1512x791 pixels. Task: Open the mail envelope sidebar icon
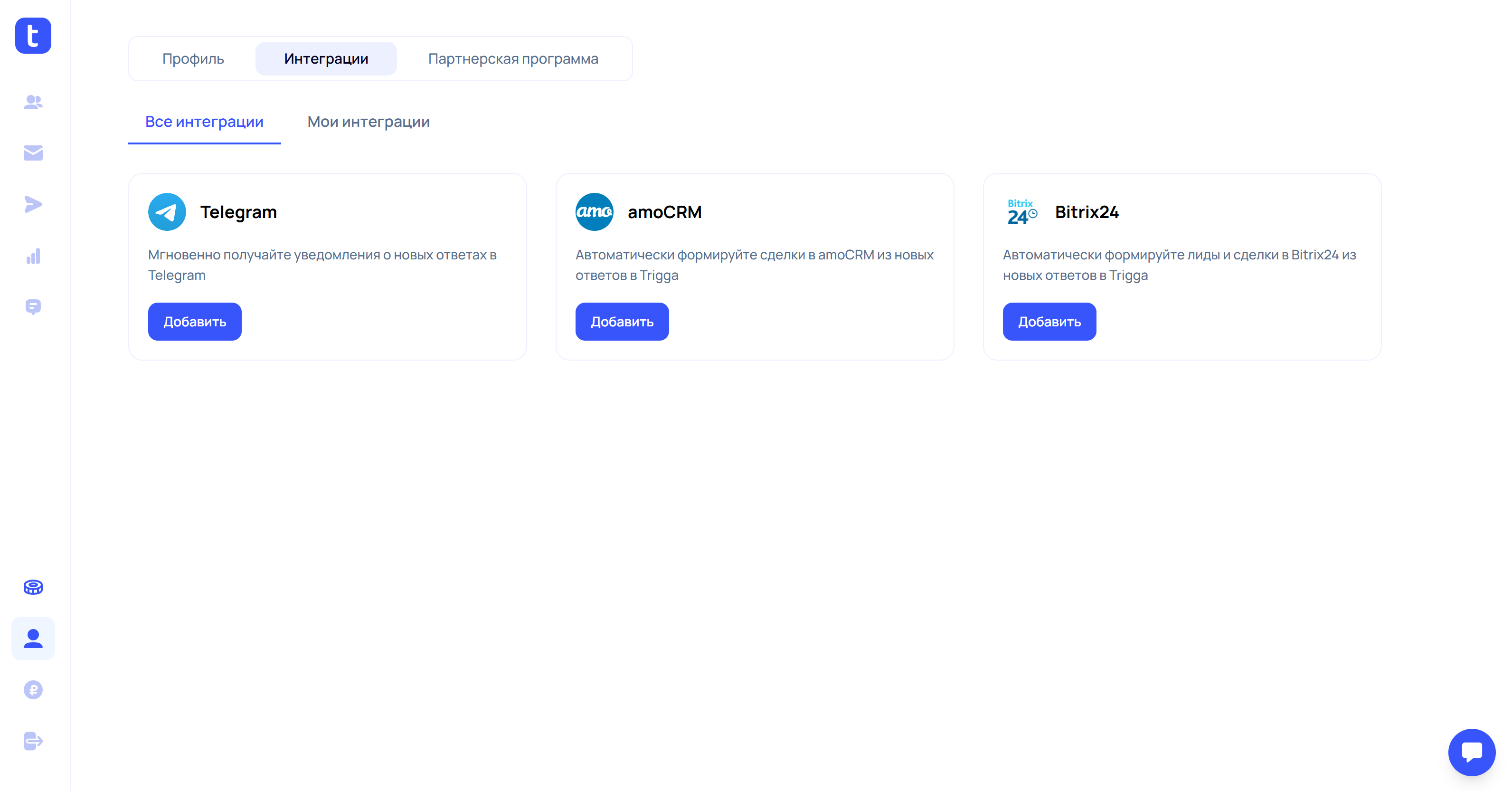(x=33, y=153)
